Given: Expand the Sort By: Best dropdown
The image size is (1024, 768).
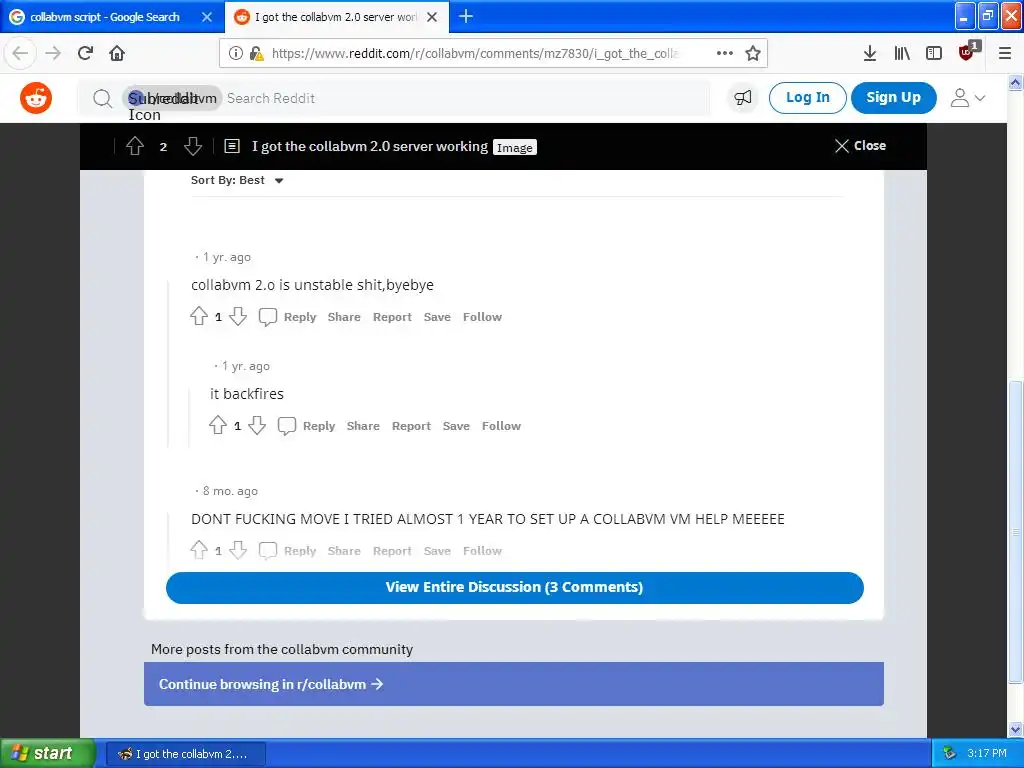Looking at the screenshot, I should coord(237,180).
